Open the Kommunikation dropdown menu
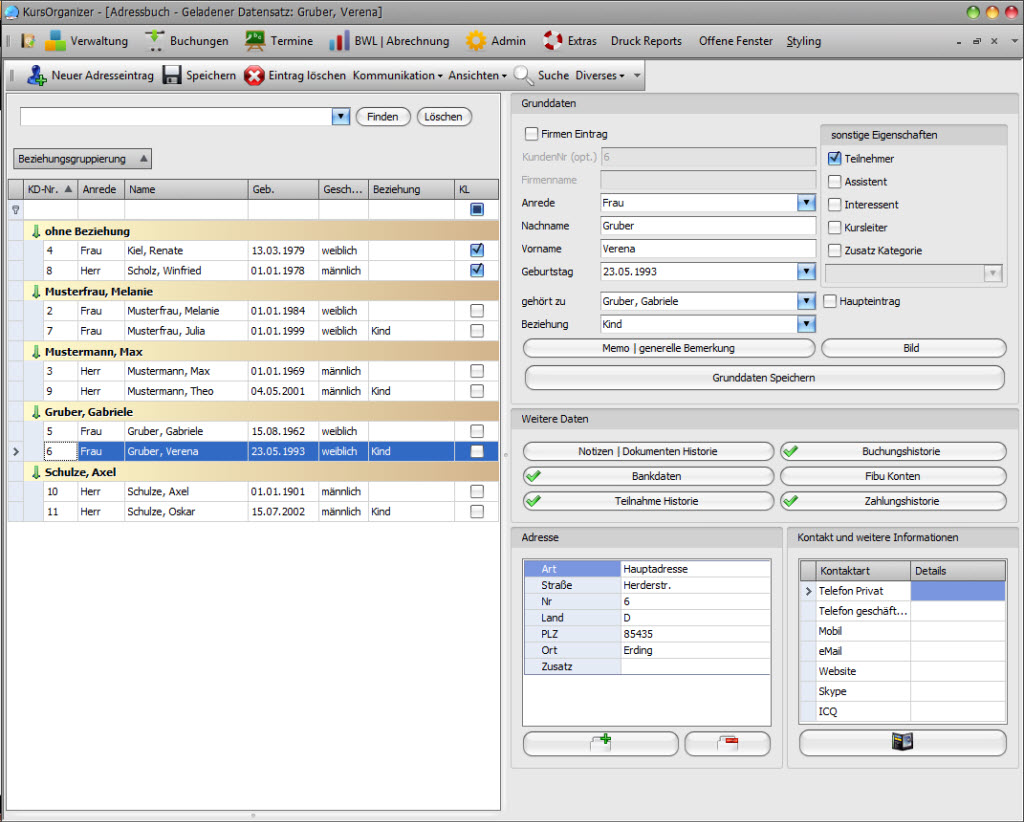Image resolution: width=1024 pixels, height=822 pixels. click(398, 76)
